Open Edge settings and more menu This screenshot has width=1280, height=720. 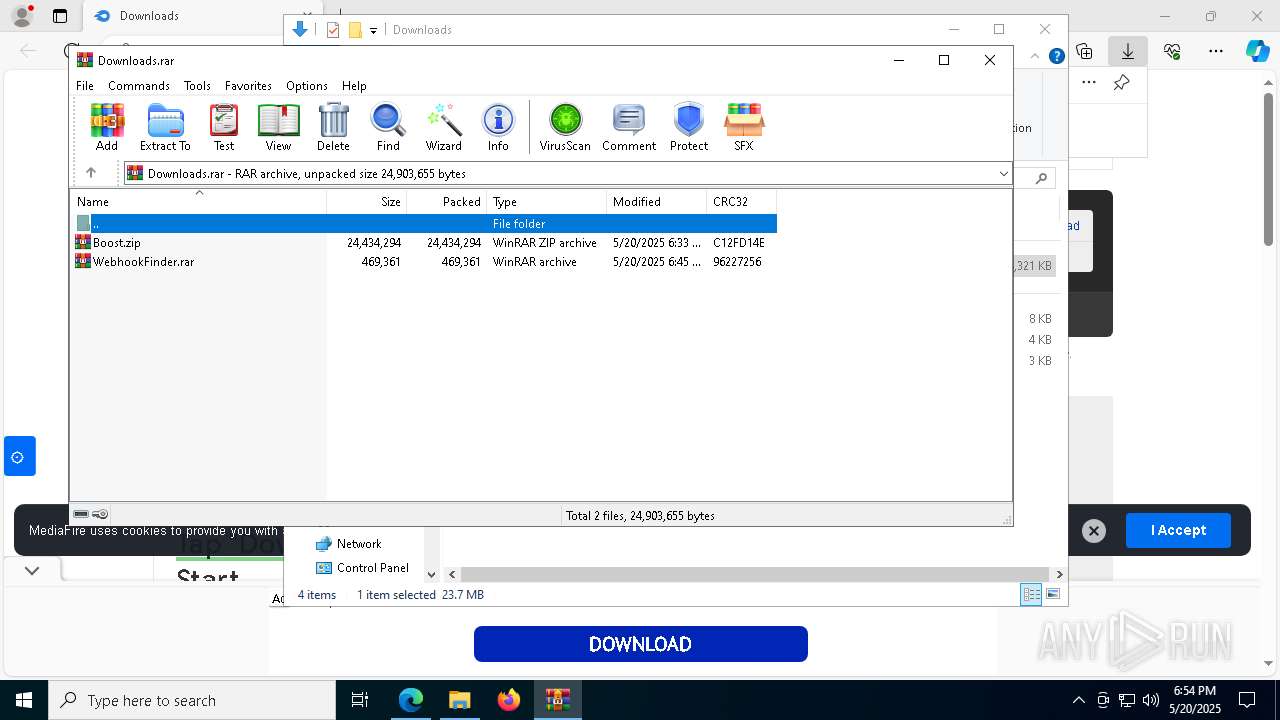[1216, 51]
